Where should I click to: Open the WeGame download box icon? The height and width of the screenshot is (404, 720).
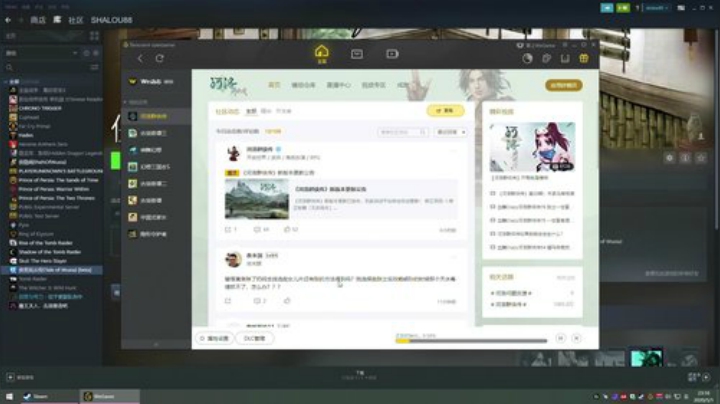565,58
